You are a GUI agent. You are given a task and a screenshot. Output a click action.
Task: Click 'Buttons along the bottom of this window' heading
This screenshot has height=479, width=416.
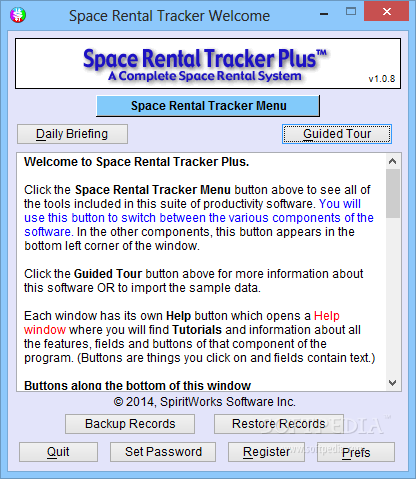point(137,386)
